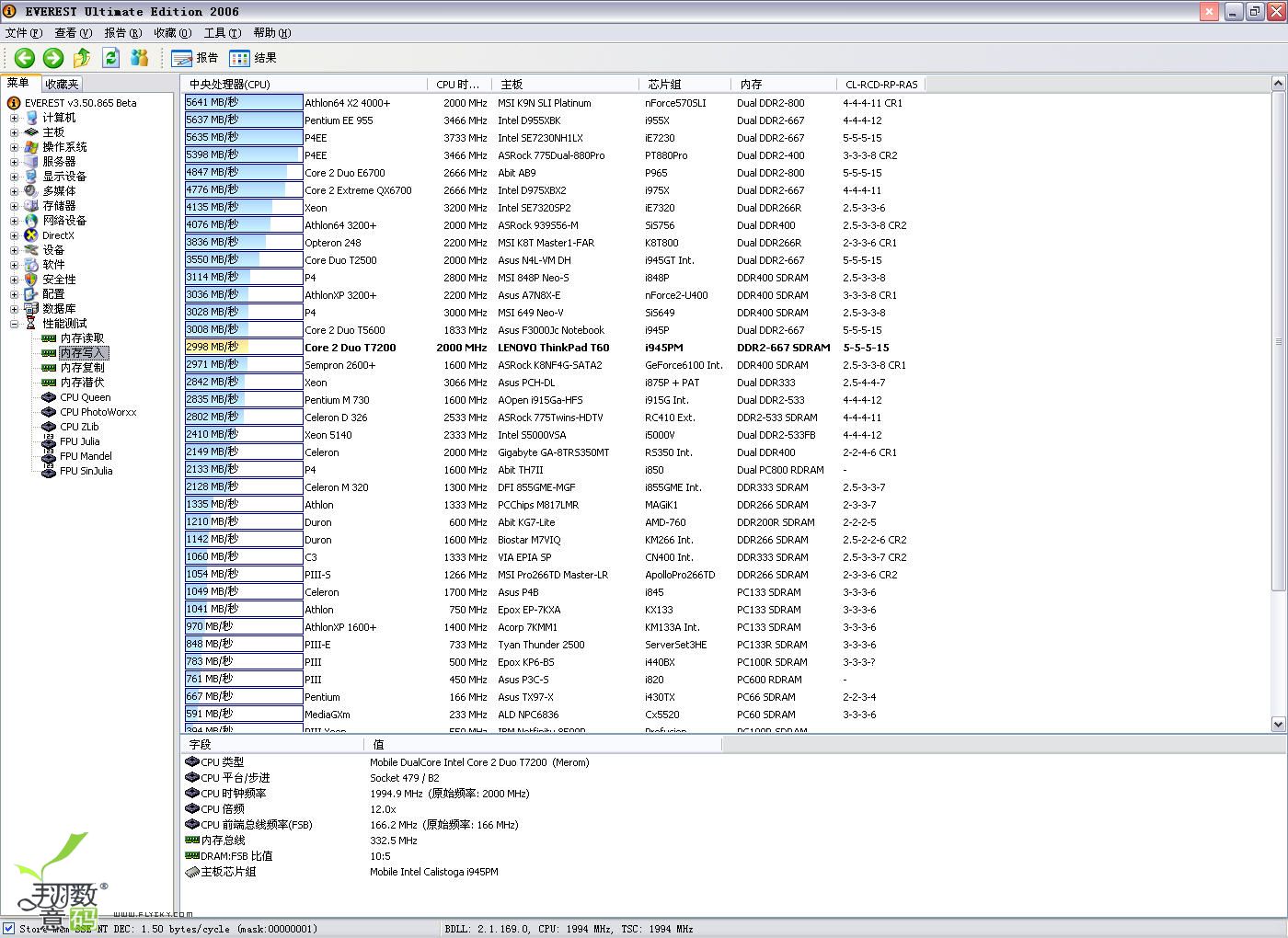
Task: Click the results list scroll-down arrow
Action: 1278,724
